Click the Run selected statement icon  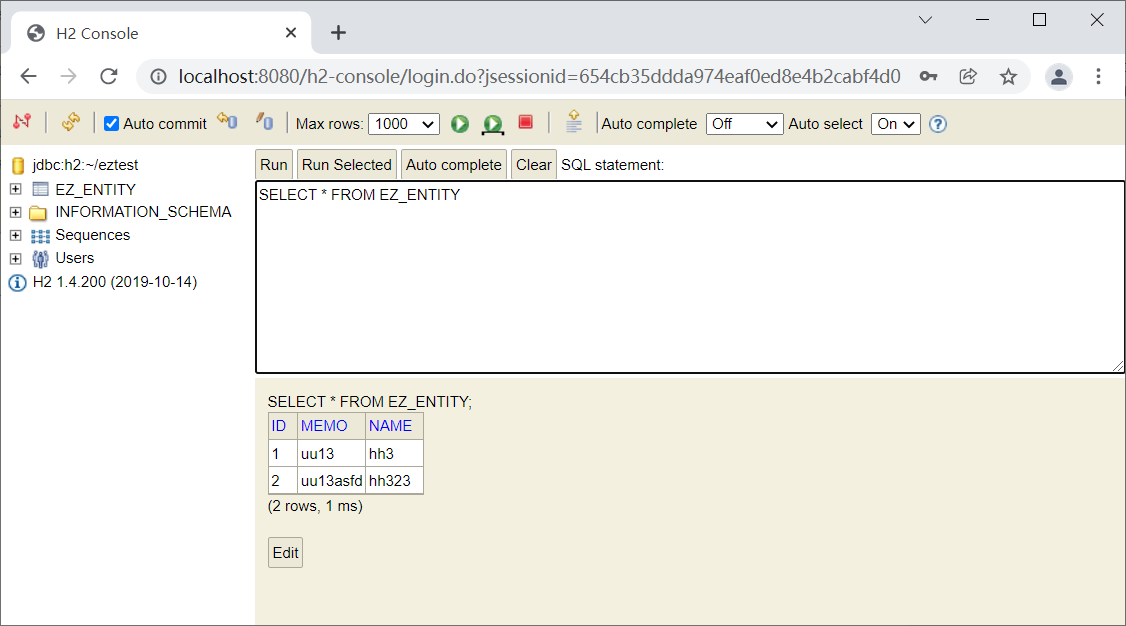click(x=493, y=124)
